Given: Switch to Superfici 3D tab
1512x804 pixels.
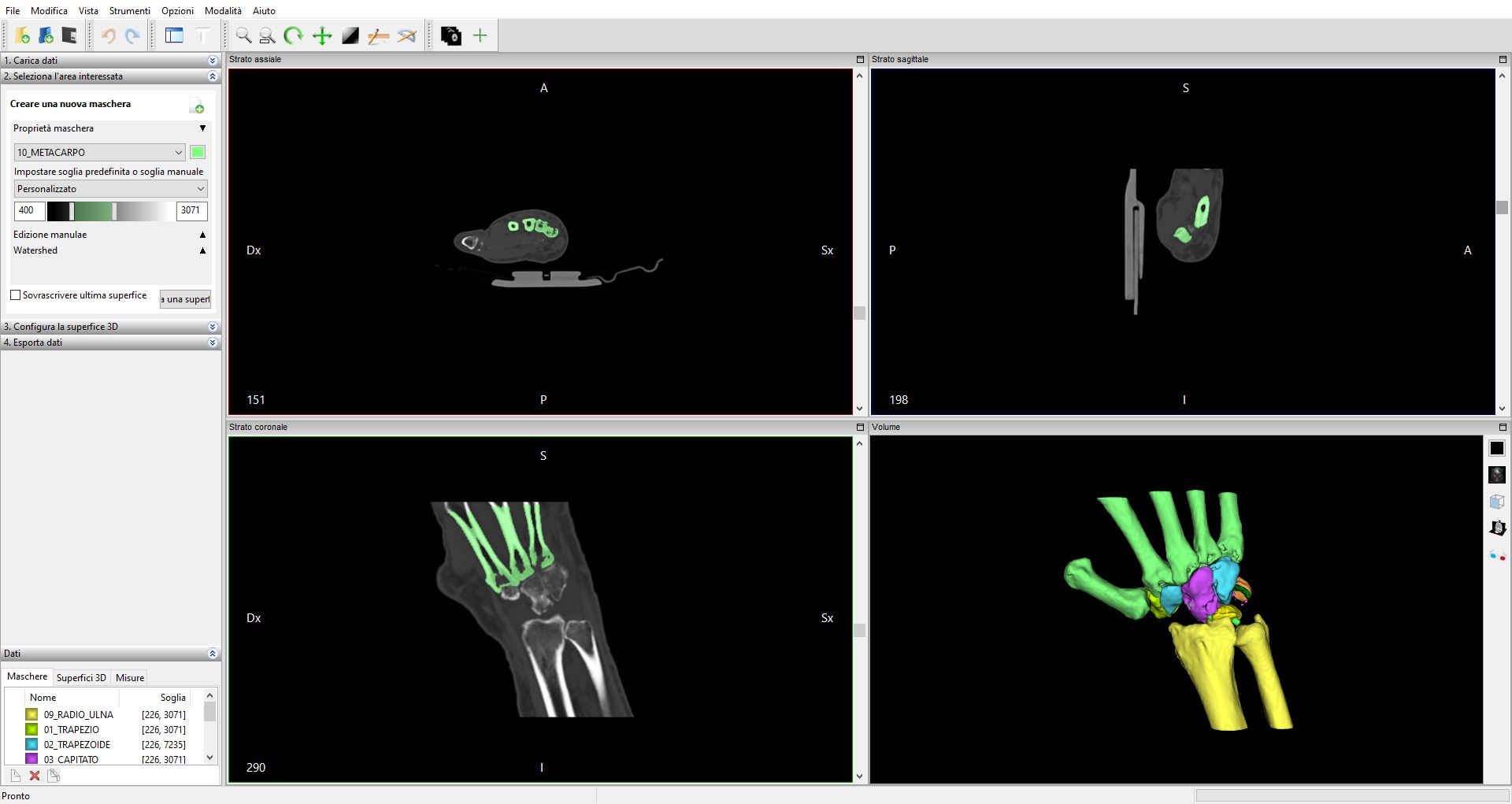Looking at the screenshot, I should 81,677.
